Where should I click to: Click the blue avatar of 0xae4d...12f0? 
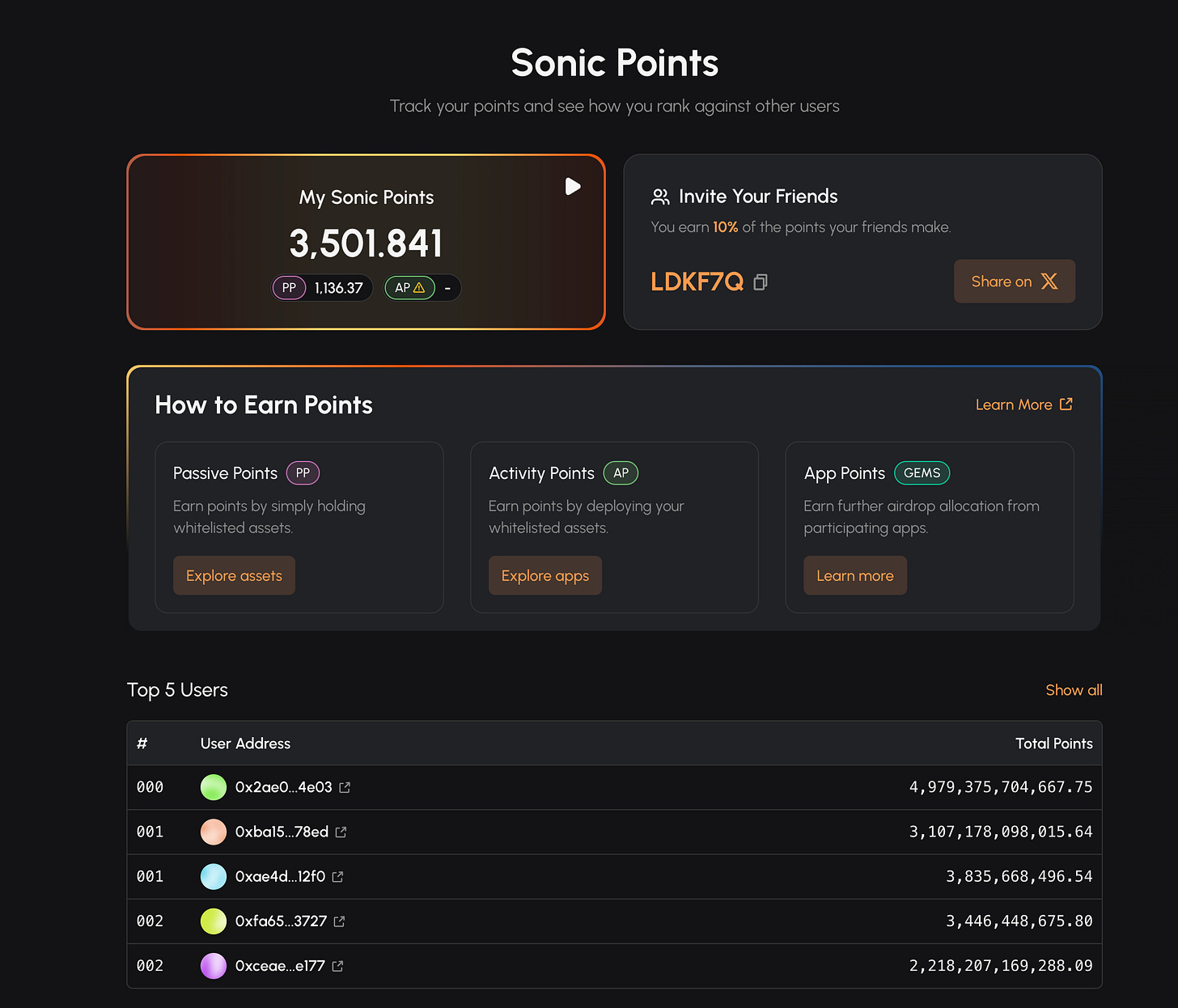(x=214, y=876)
